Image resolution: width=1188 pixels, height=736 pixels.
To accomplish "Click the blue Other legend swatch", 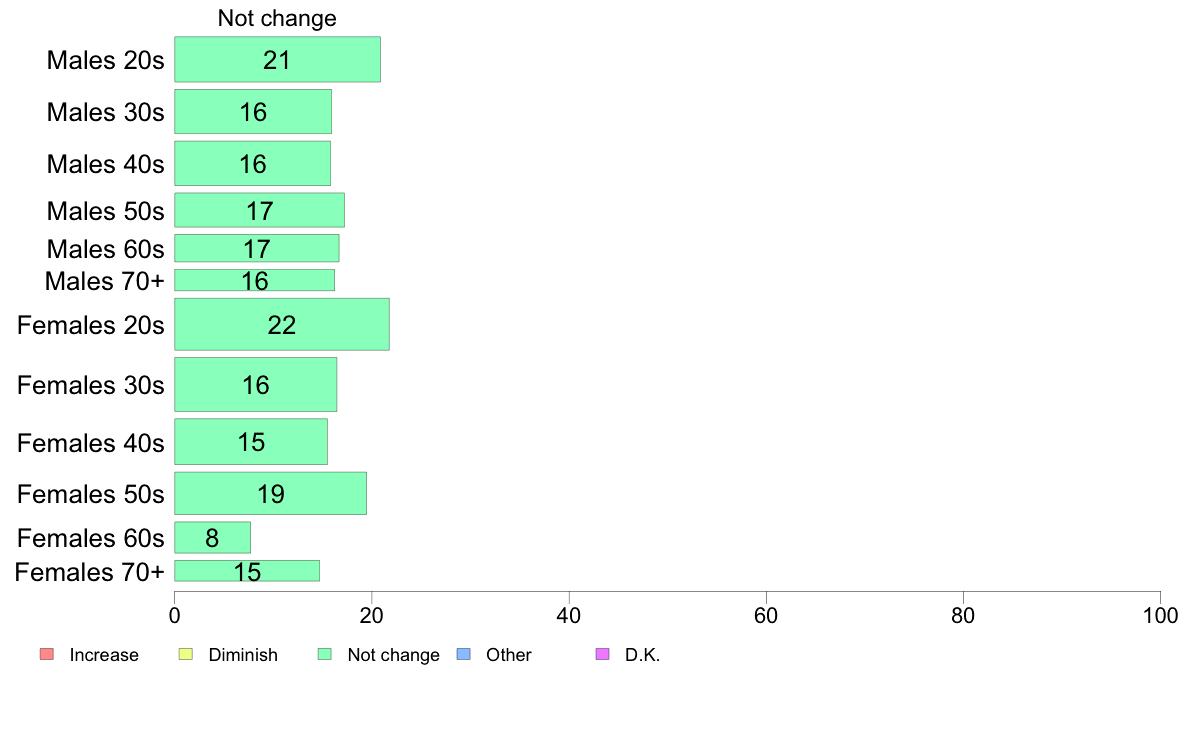I will (x=464, y=654).
